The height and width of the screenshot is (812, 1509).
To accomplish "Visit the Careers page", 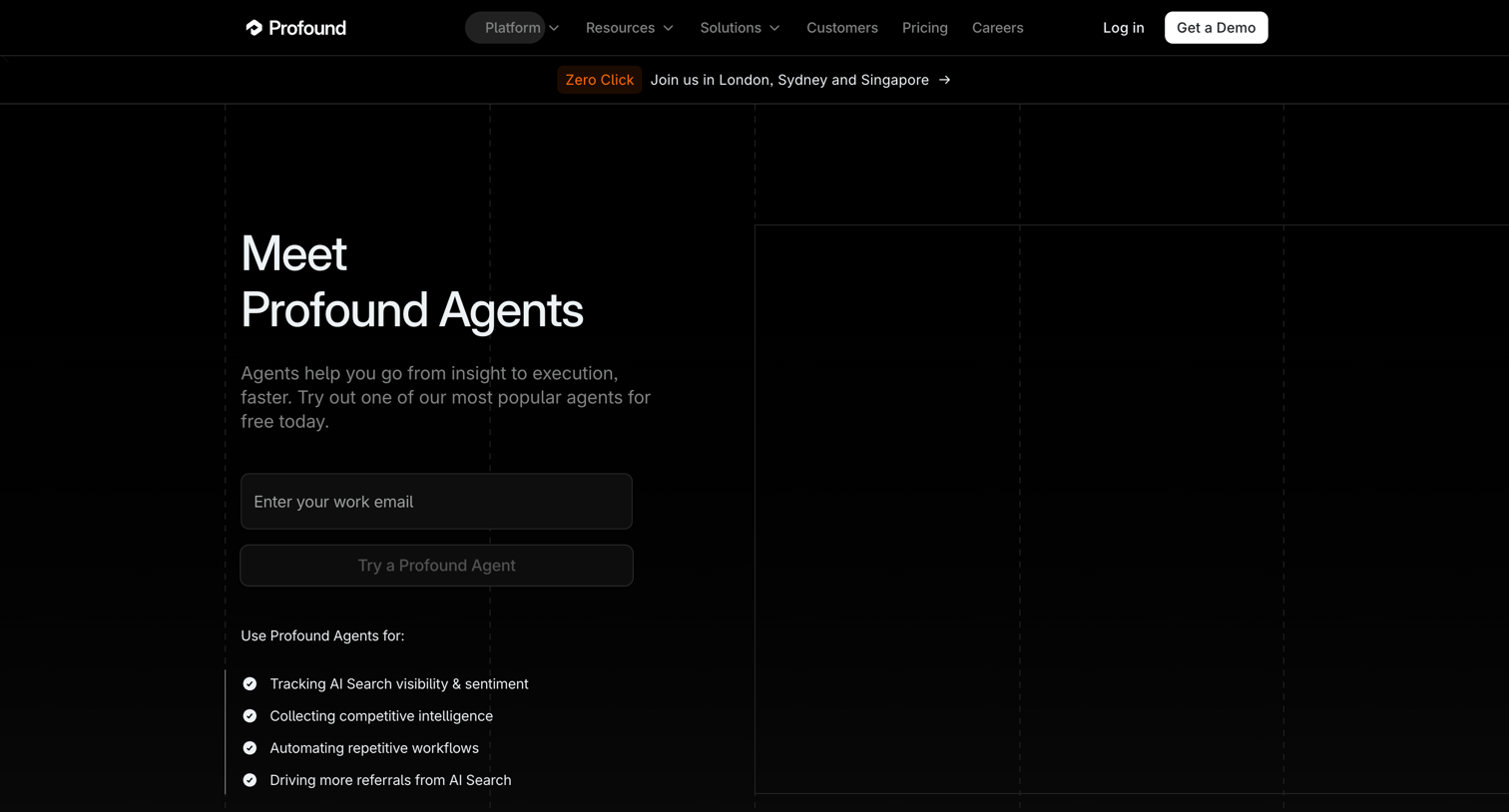I will [998, 28].
